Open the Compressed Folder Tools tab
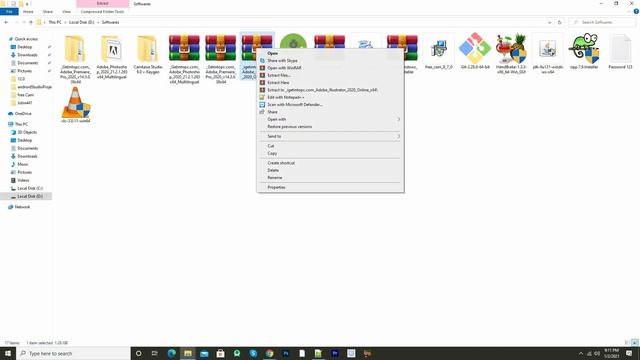Screen dimensions: 640x360 click(x=102, y=11)
